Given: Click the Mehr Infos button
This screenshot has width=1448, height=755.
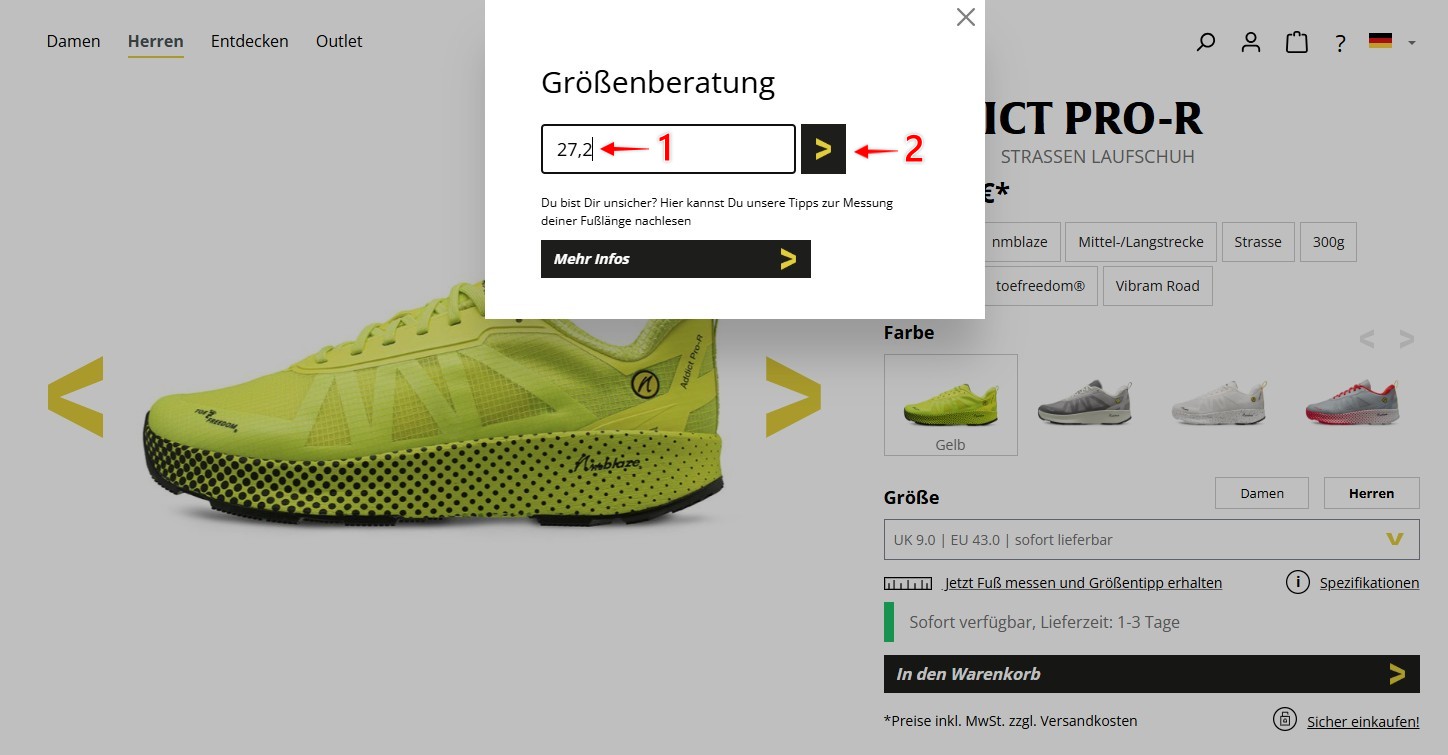Looking at the screenshot, I should click(676, 259).
